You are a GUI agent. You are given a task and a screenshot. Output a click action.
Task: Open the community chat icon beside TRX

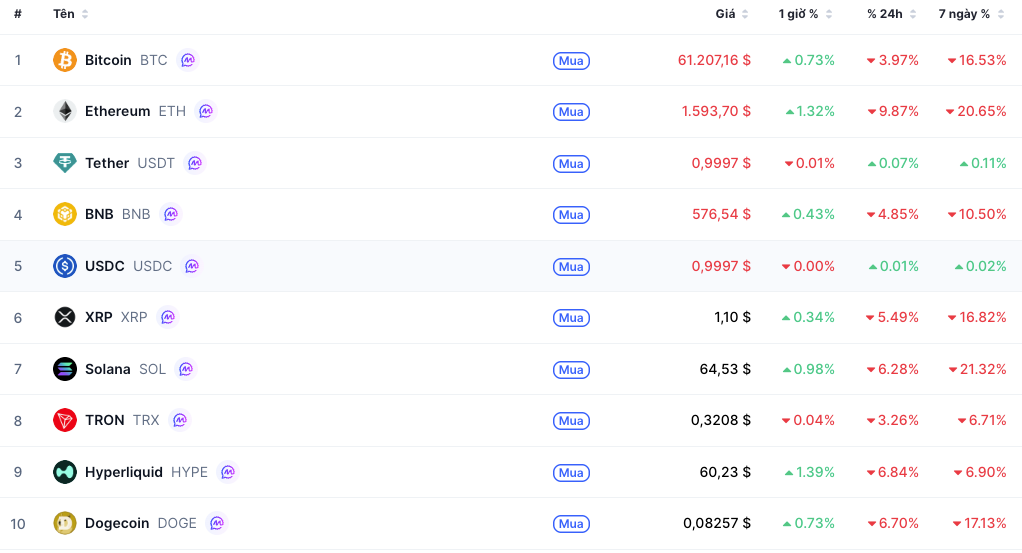(180, 420)
